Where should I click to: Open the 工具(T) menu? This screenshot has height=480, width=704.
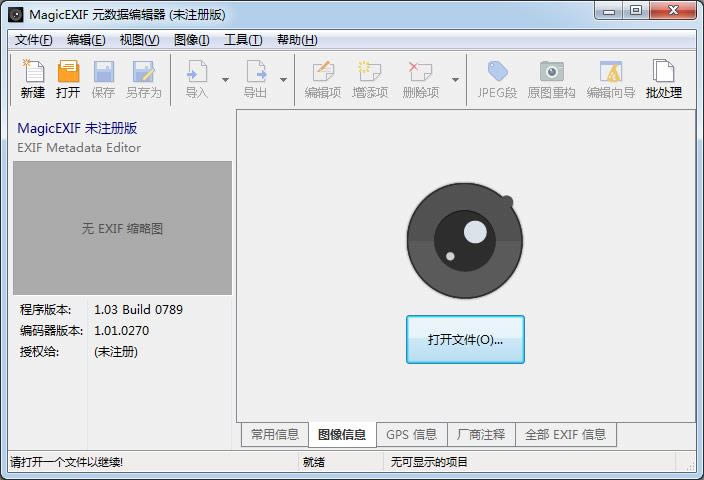243,40
